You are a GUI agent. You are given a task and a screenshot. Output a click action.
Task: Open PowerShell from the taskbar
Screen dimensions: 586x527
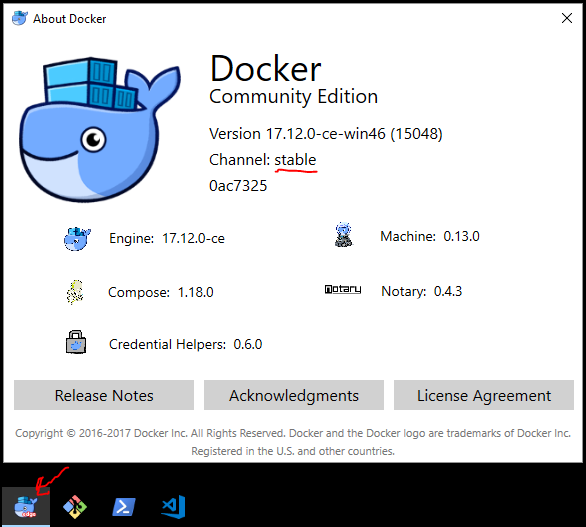(x=124, y=507)
